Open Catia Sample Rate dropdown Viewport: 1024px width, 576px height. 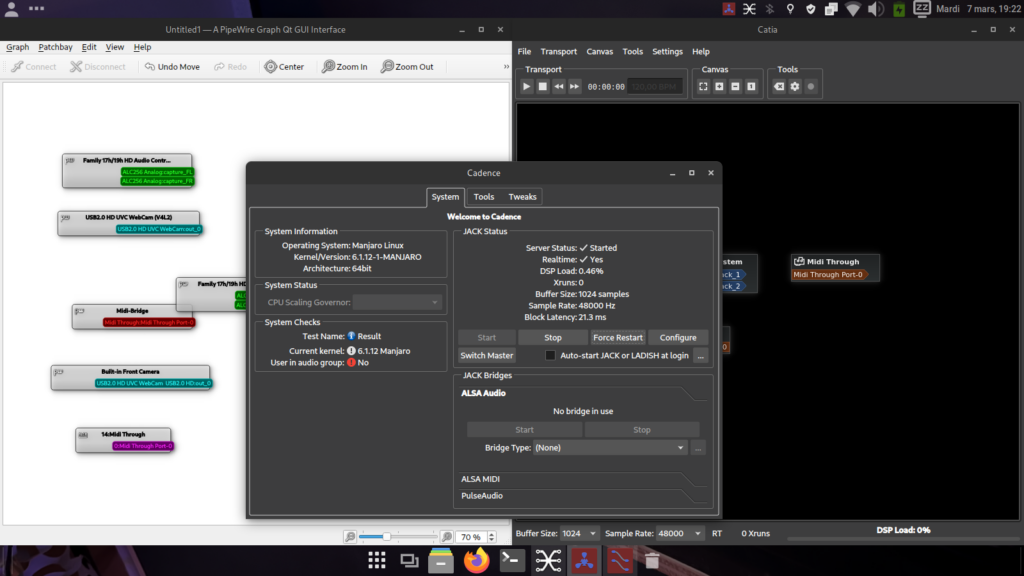coord(679,534)
